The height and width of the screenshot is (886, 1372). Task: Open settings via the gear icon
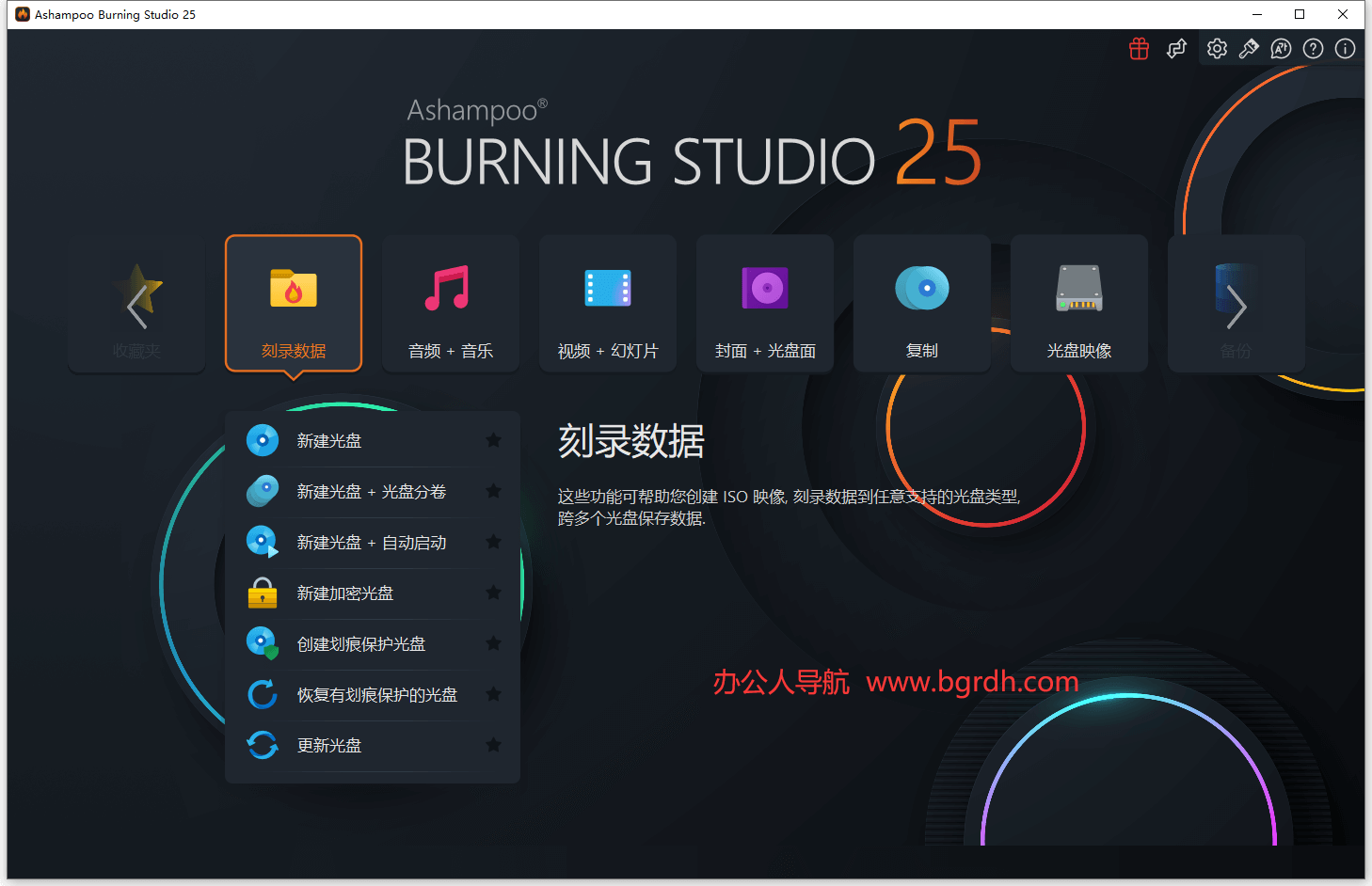tap(1217, 49)
